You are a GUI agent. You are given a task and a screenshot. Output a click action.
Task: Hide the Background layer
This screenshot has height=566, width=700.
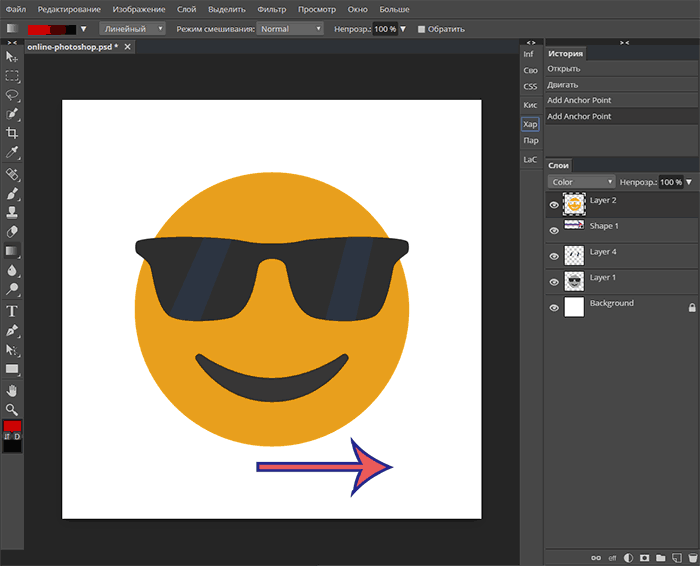coord(554,308)
